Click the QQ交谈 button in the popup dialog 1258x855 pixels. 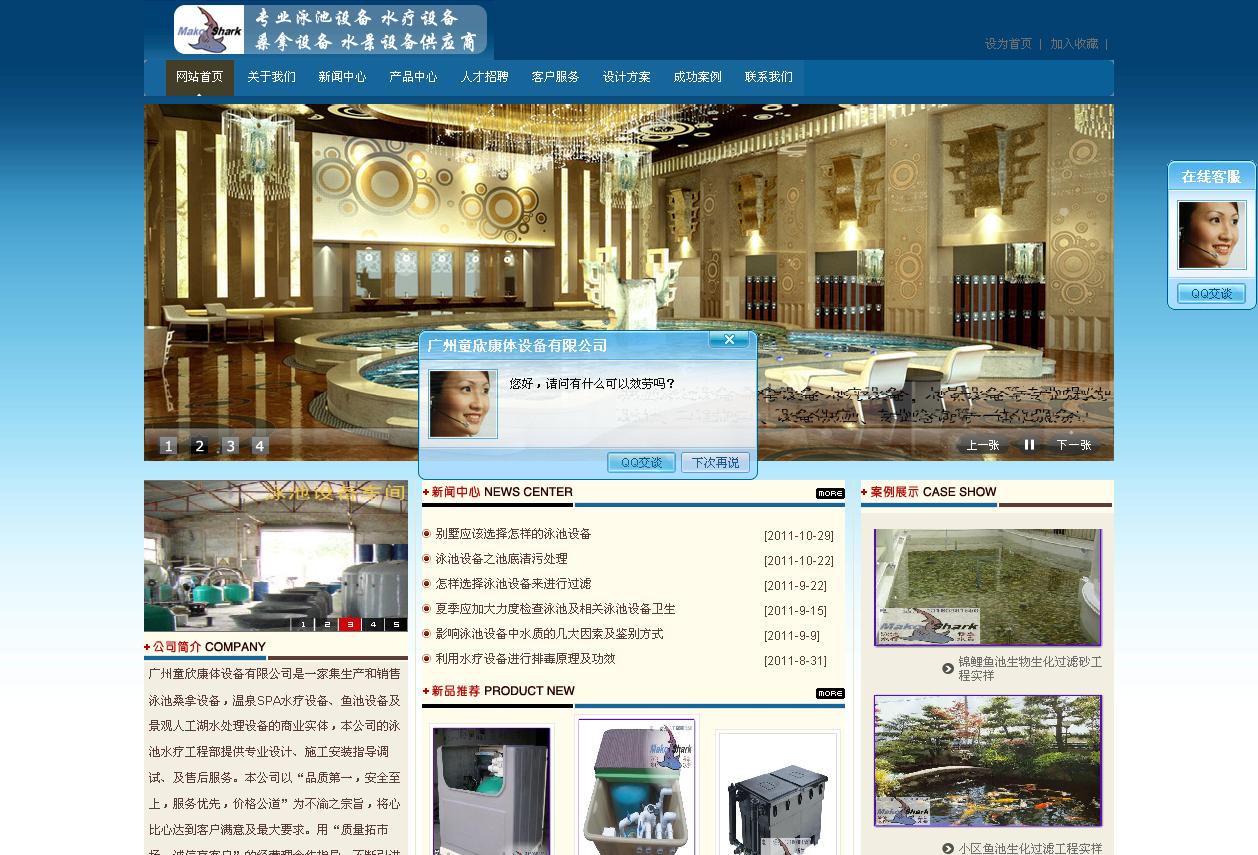click(x=641, y=463)
